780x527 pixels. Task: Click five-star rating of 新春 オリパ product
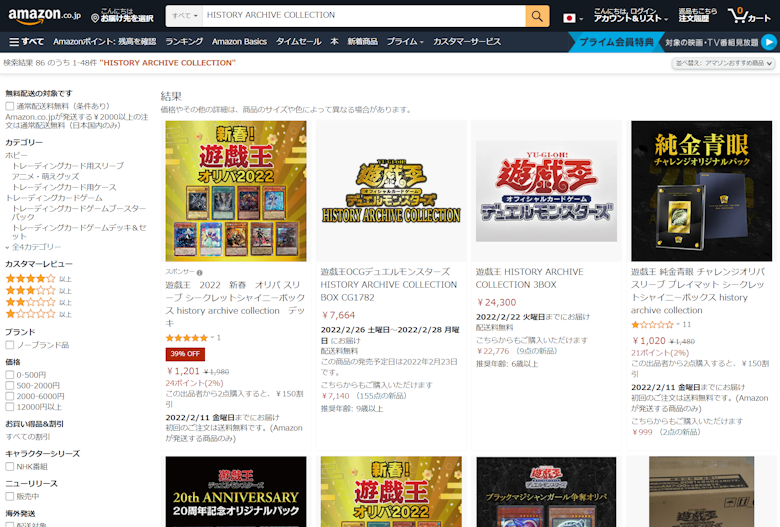coord(187,338)
